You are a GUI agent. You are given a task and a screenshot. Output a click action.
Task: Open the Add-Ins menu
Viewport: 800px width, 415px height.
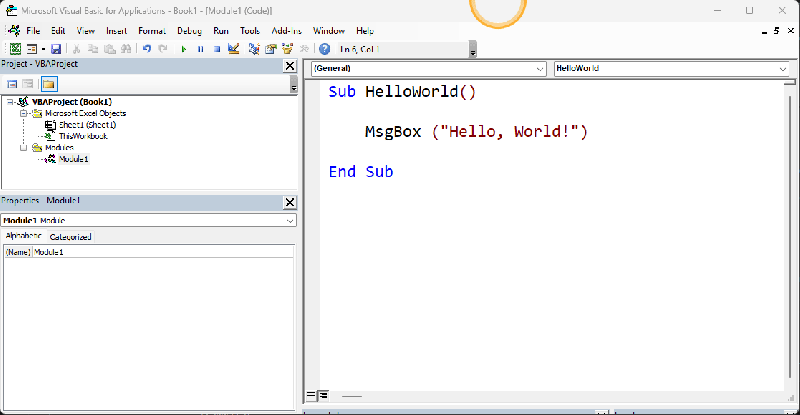tap(287, 31)
